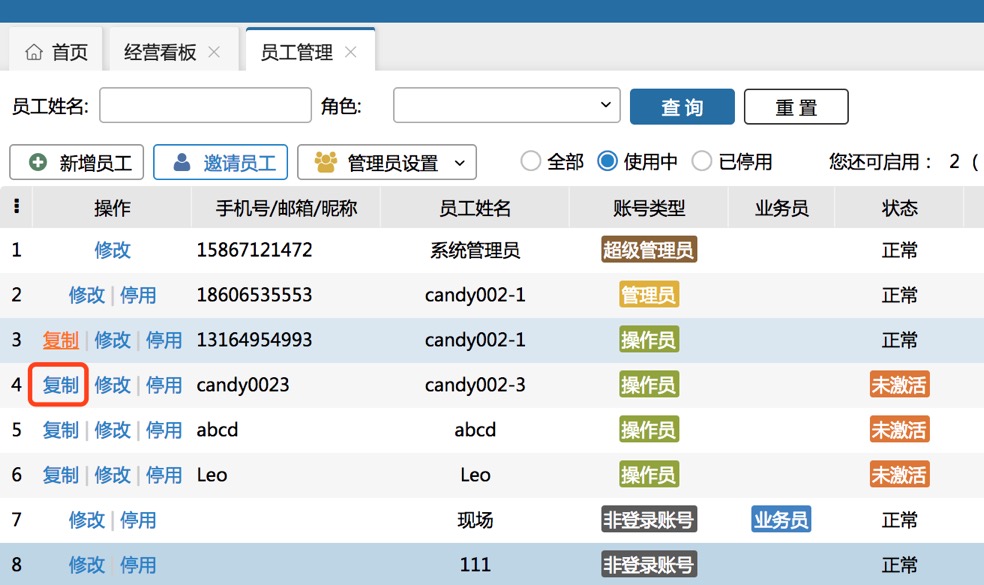The height and width of the screenshot is (585, 984).
Task: Click 非登录账号 badge in 现场 row
Action: (649, 520)
